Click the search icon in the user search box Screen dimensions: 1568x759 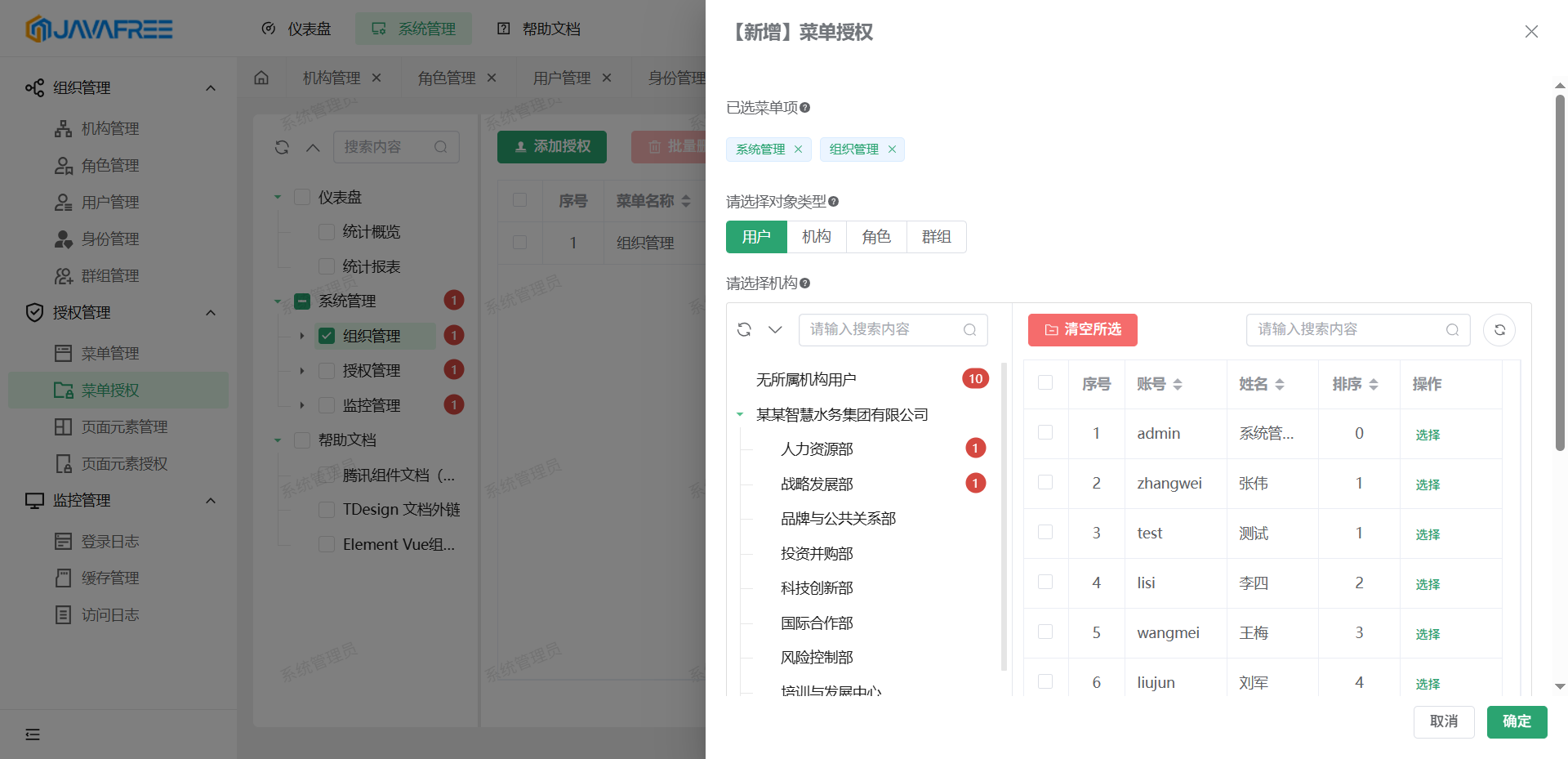pyautogui.click(x=1452, y=330)
